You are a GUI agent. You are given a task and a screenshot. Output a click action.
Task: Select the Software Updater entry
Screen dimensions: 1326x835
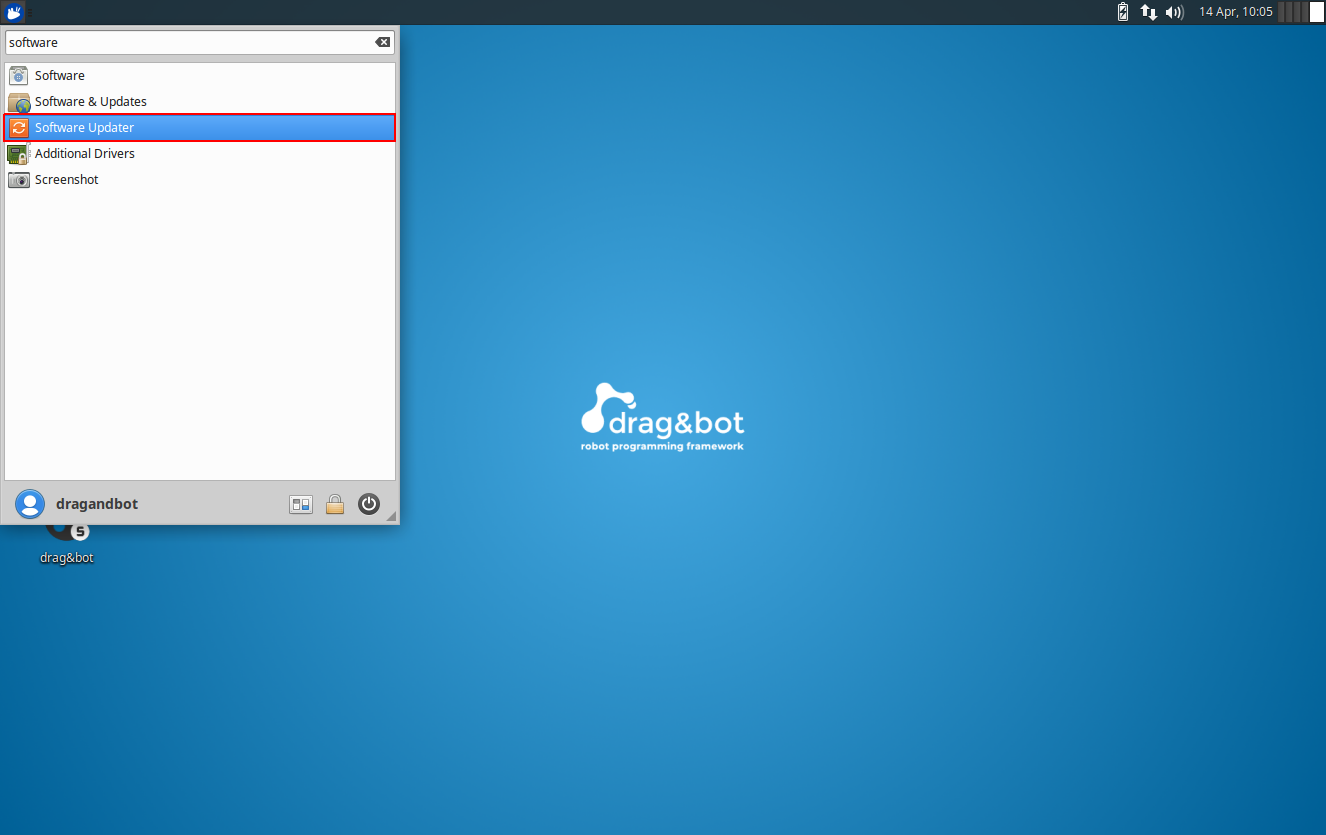[200, 128]
